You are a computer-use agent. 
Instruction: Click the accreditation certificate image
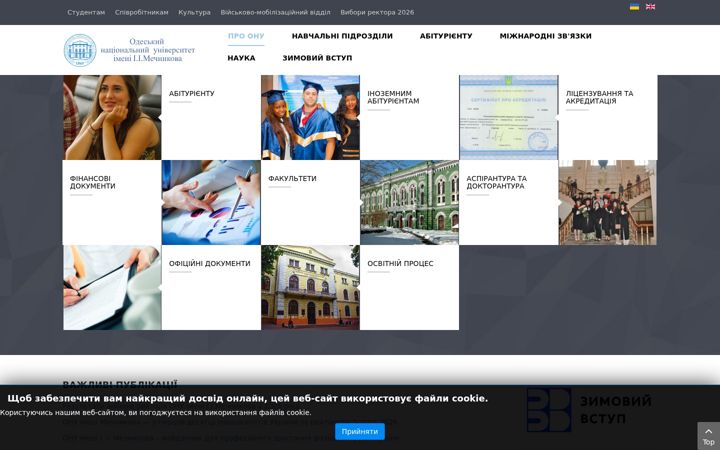point(509,118)
